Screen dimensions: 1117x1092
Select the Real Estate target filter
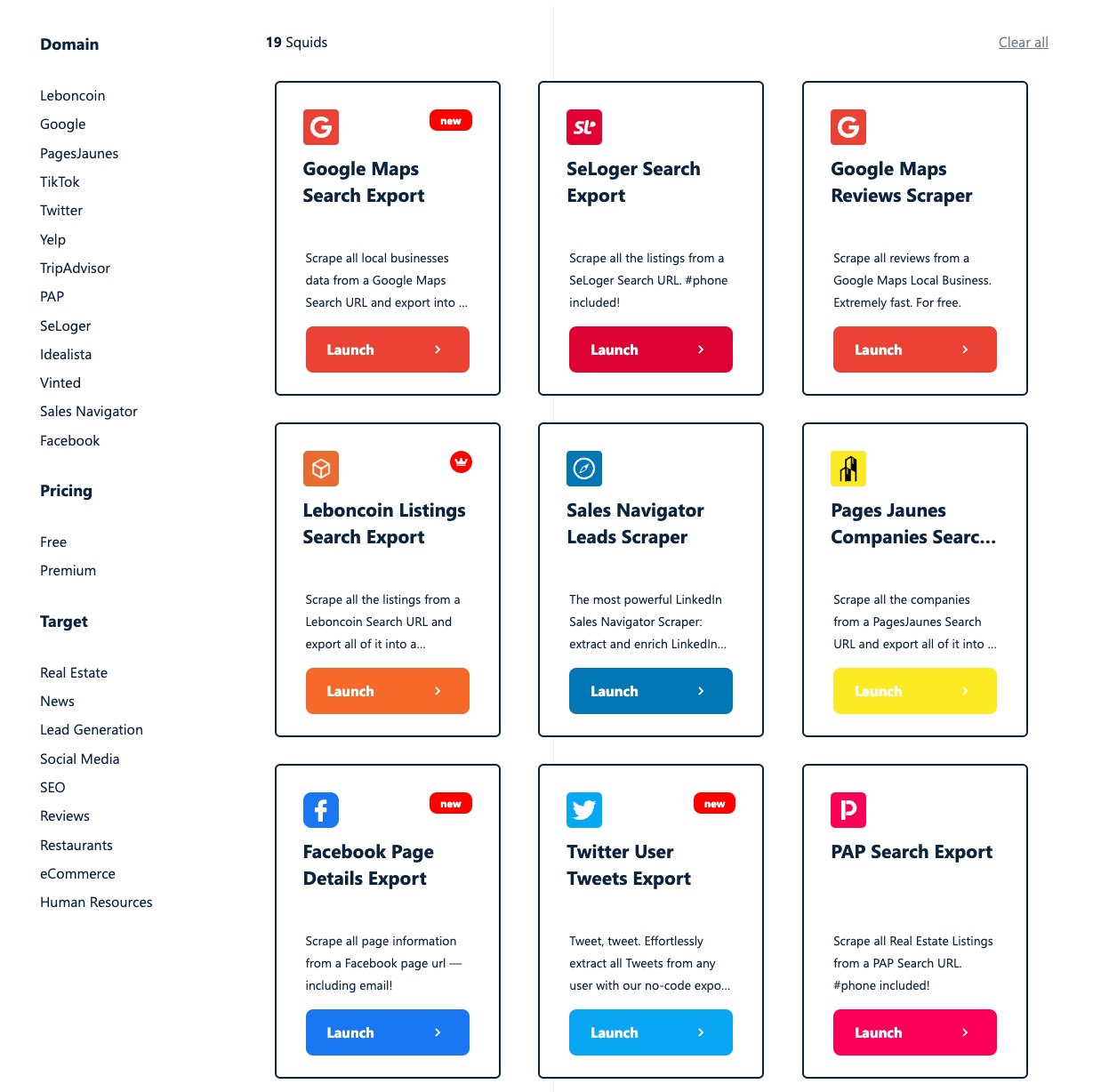click(x=74, y=673)
